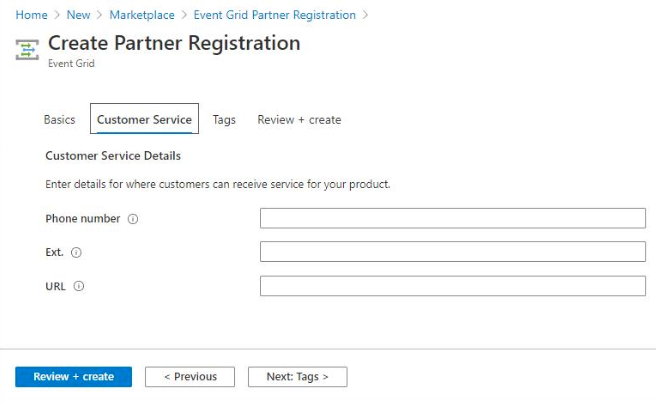
Task: Proceed with the Next: Tags button
Action: click(x=297, y=377)
